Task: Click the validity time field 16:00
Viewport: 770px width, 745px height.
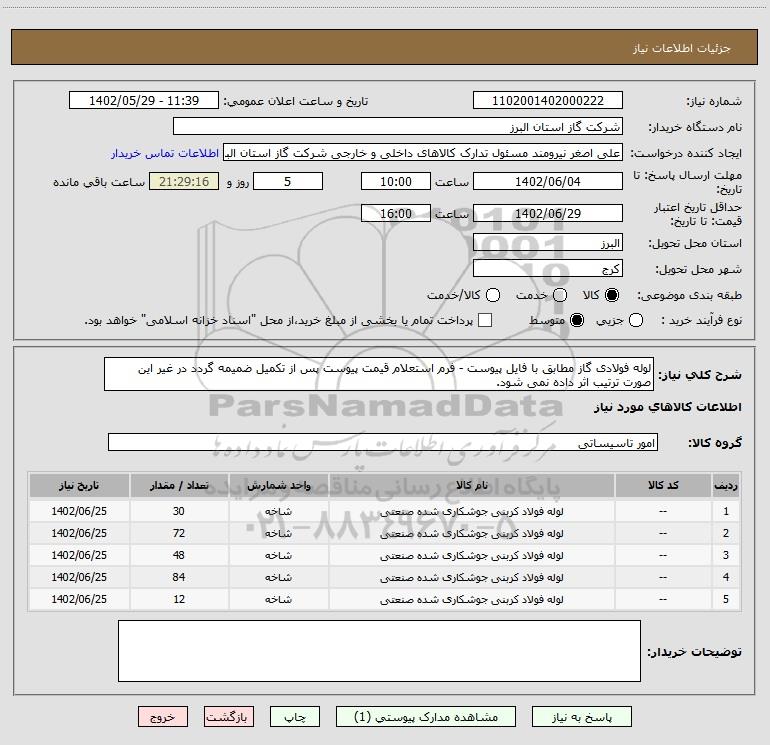Action: coord(396,213)
